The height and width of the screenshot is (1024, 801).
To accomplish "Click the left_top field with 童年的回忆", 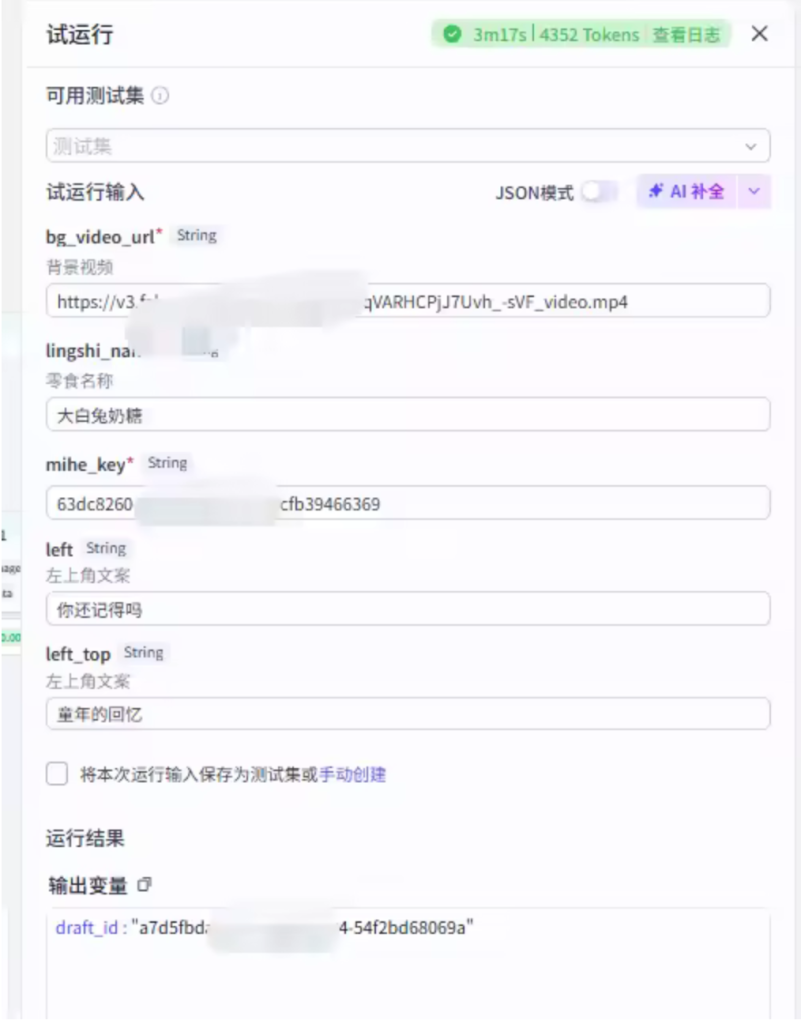I will click(408, 714).
